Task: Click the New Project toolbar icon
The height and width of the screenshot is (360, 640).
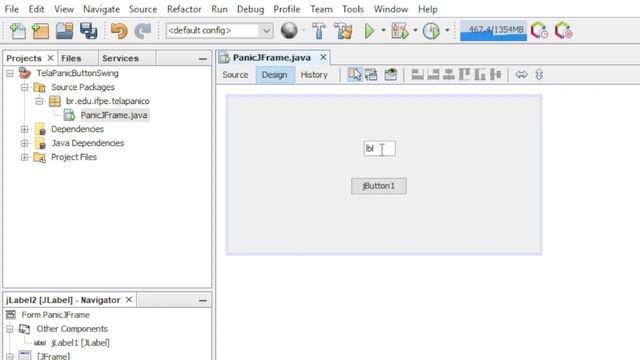Action: (40, 31)
